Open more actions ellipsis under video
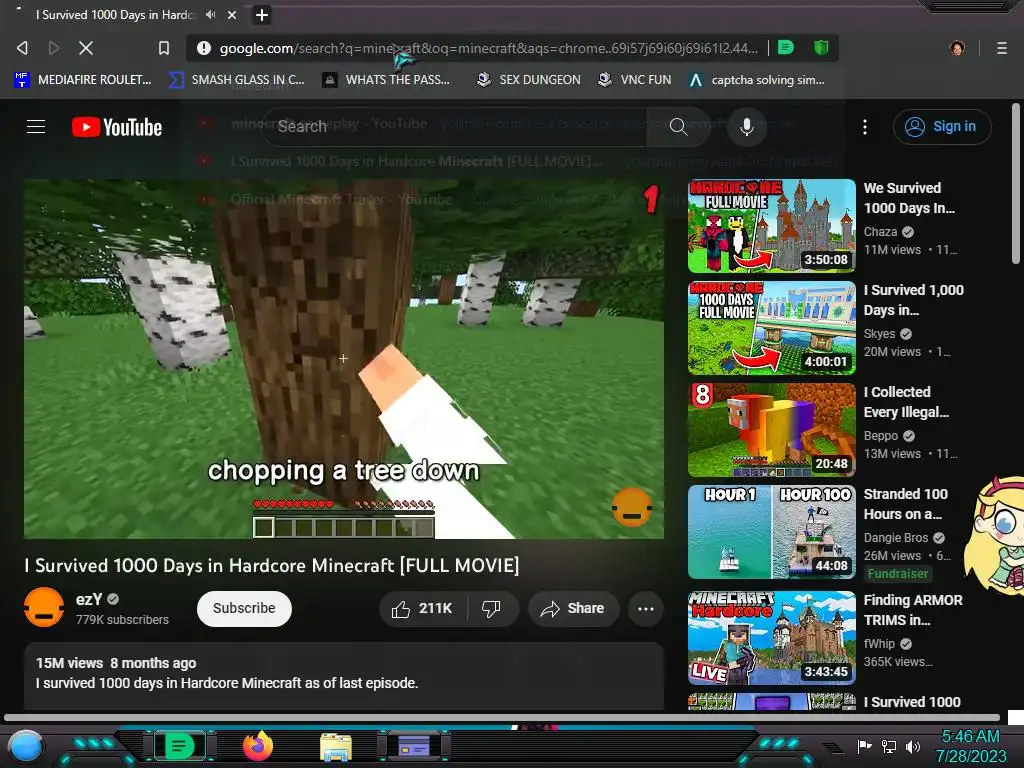This screenshot has height=768, width=1024. (x=646, y=609)
